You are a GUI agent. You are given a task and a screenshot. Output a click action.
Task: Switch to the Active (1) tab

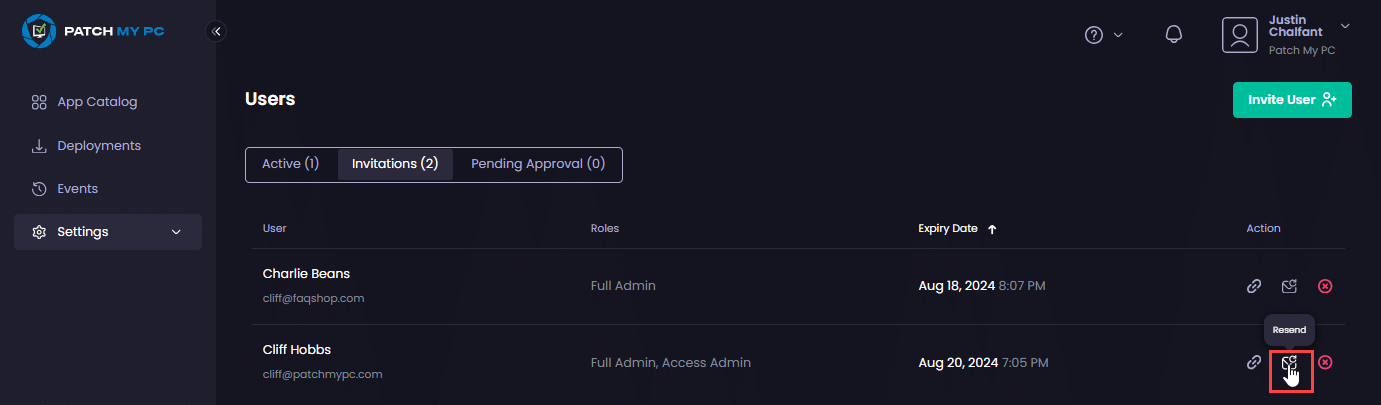click(x=290, y=164)
